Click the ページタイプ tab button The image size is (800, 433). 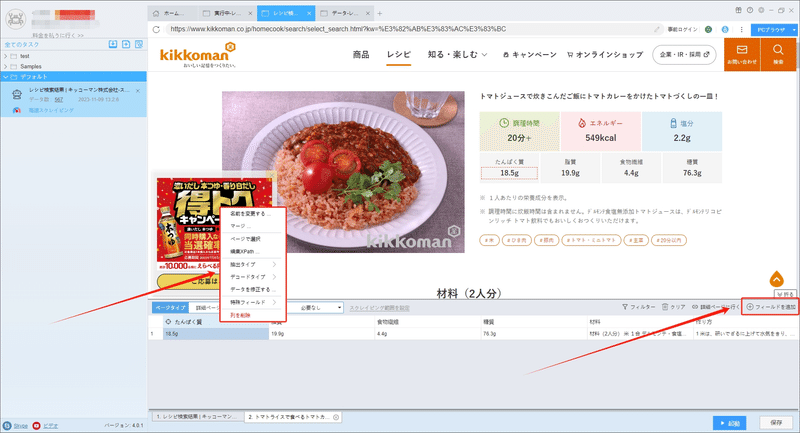[170, 308]
